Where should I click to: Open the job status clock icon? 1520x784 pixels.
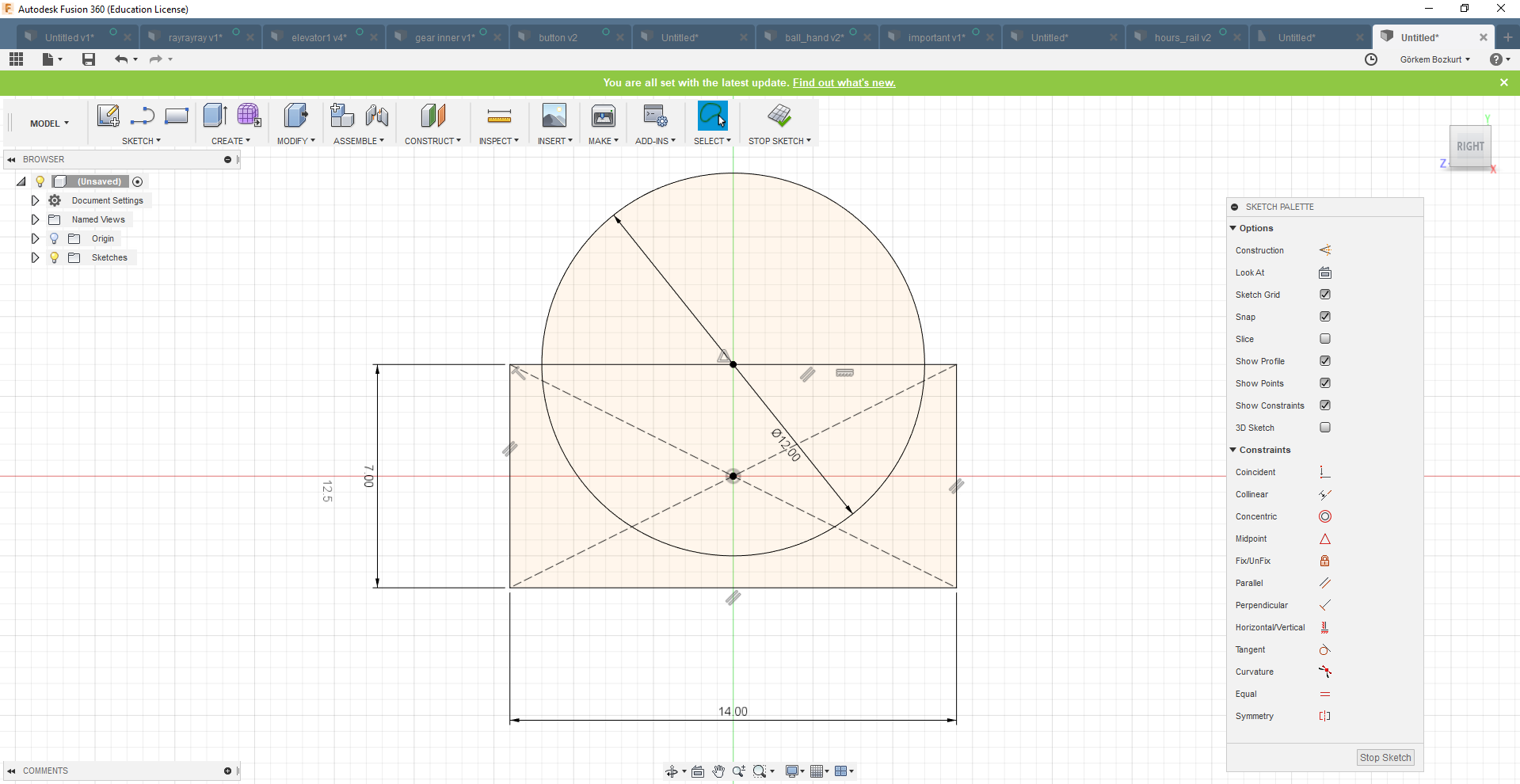tap(1371, 59)
